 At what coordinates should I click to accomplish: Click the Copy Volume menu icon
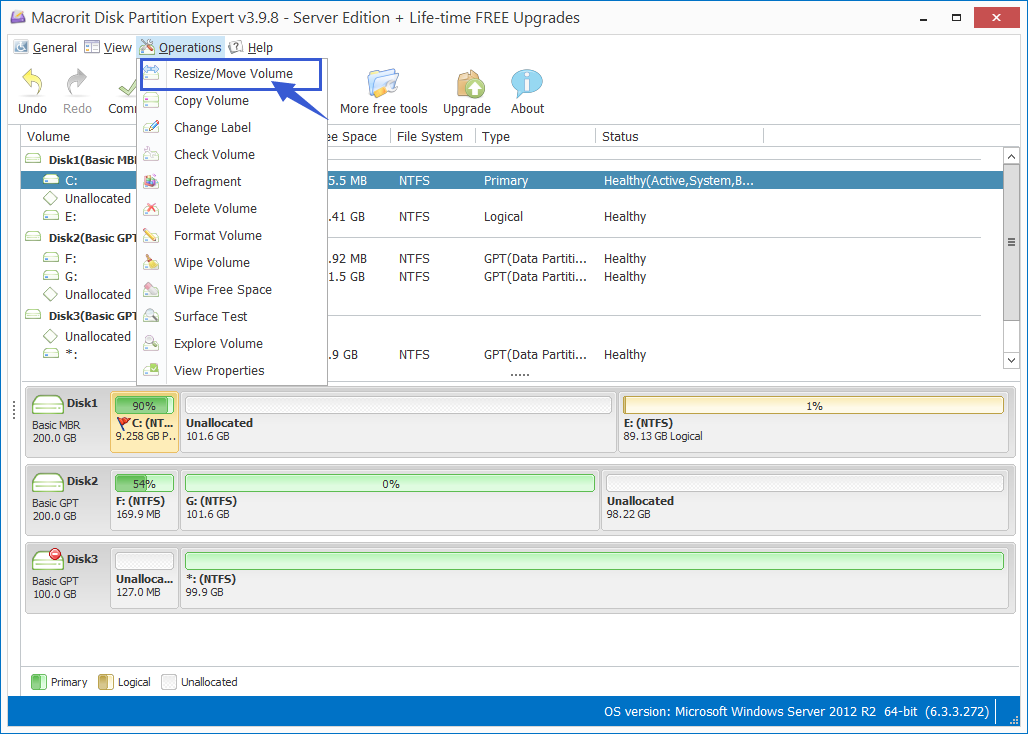151,100
